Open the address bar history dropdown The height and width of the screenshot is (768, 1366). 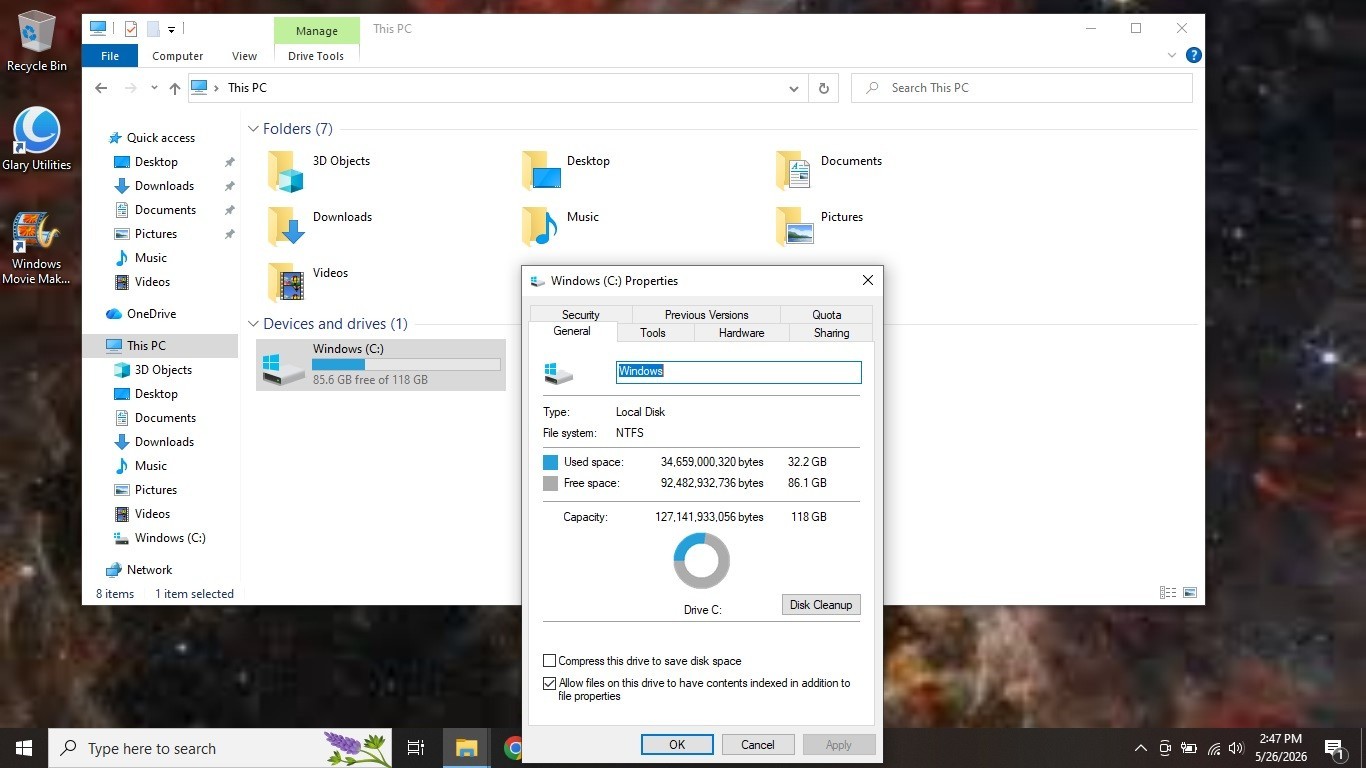pyautogui.click(x=794, y=88)
